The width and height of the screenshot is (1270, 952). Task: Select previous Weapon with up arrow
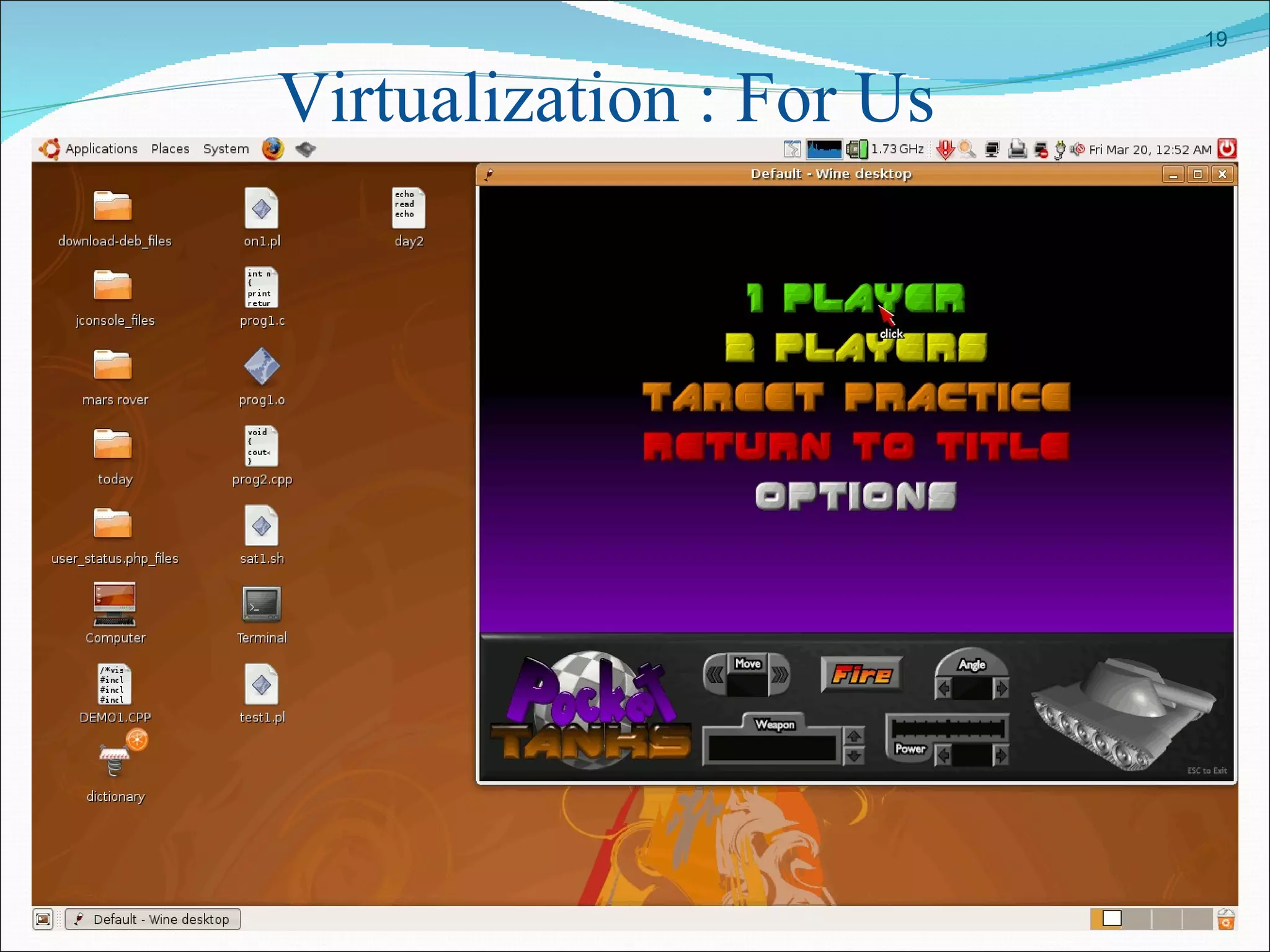(x=854, y=736)
